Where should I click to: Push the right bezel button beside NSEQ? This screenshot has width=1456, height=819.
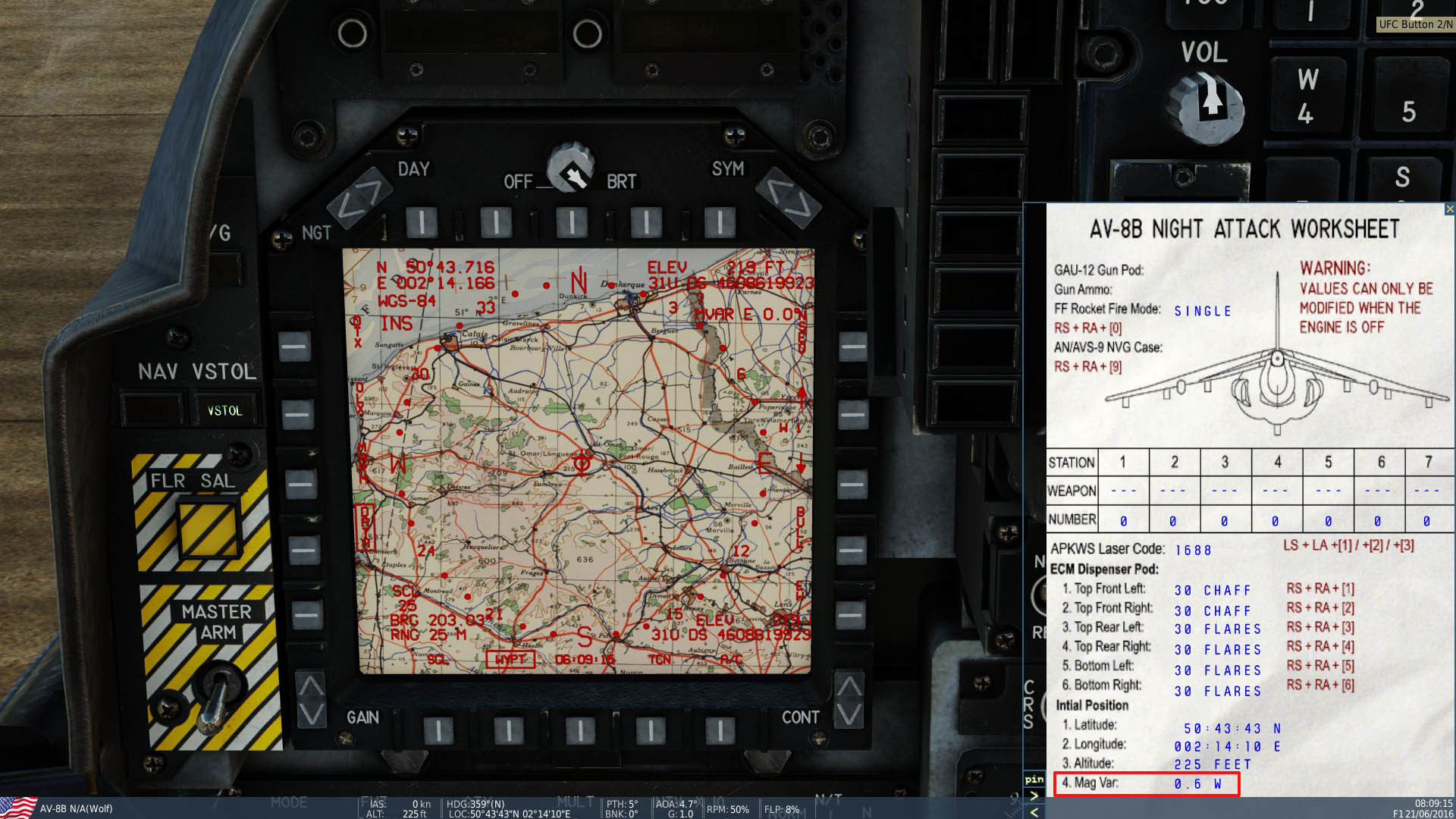point(853,347)
